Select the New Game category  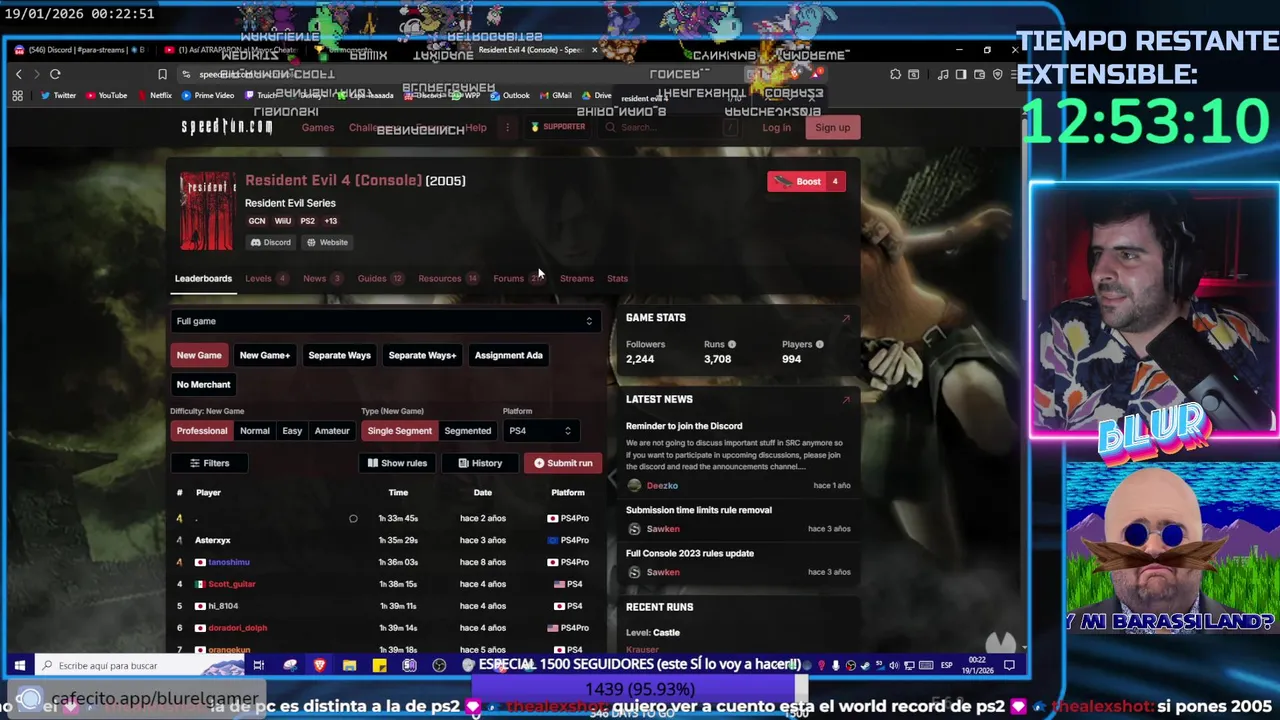pos(199,355)
